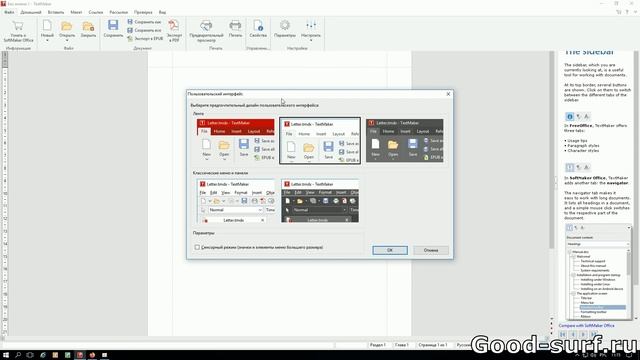Image resolution: width=640 pixels, height=360 pixels.
Task: Switch to the Ссылки ribbon tab
Action: point(96,12)
